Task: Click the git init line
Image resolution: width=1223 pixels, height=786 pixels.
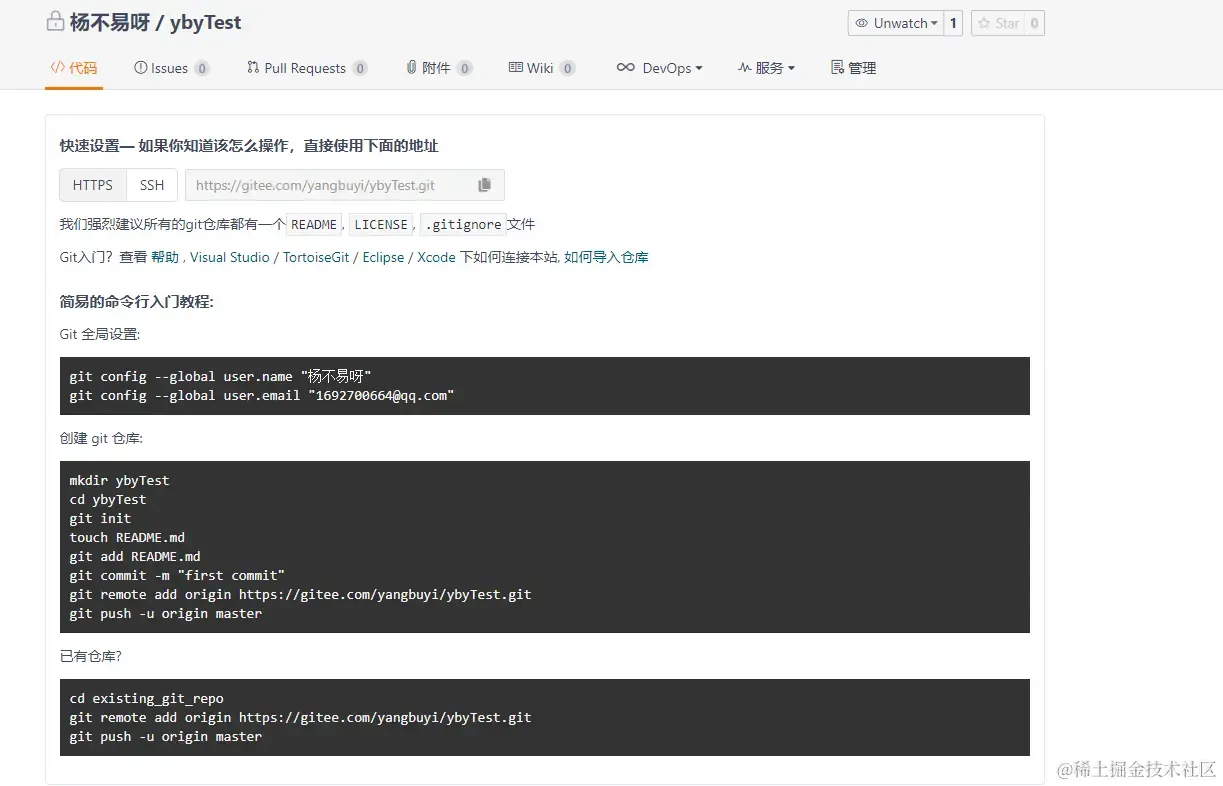Action: (x=100, y=518)
